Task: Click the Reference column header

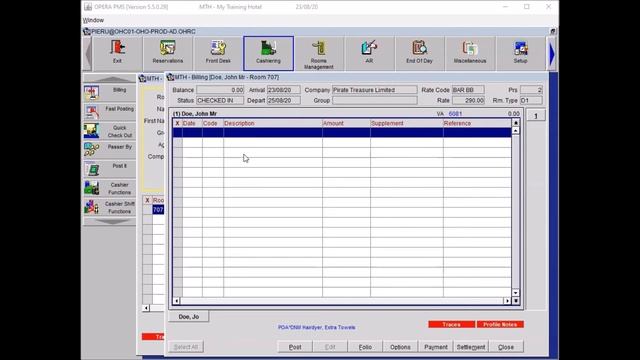Action: 477,123
